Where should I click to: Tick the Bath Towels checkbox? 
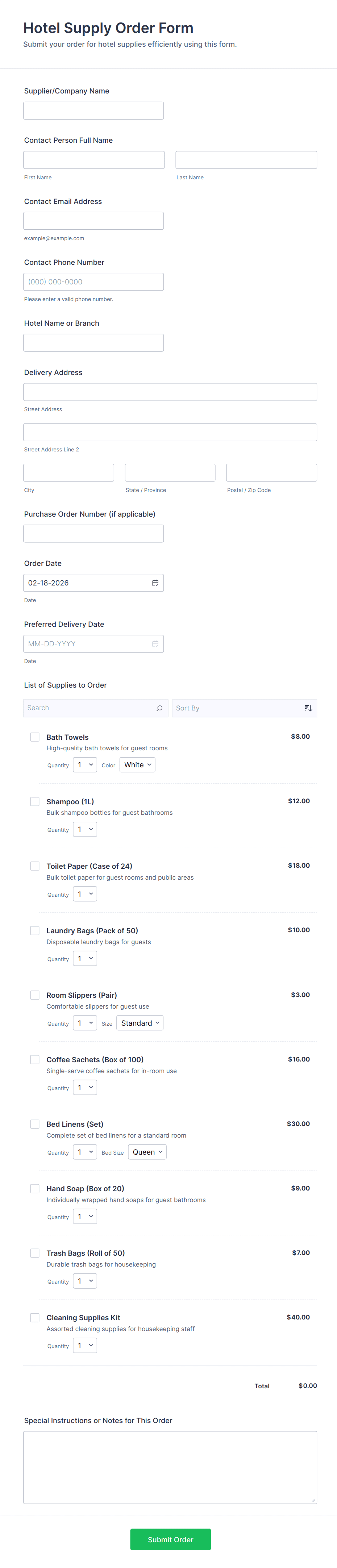click(x=35, y=737)
